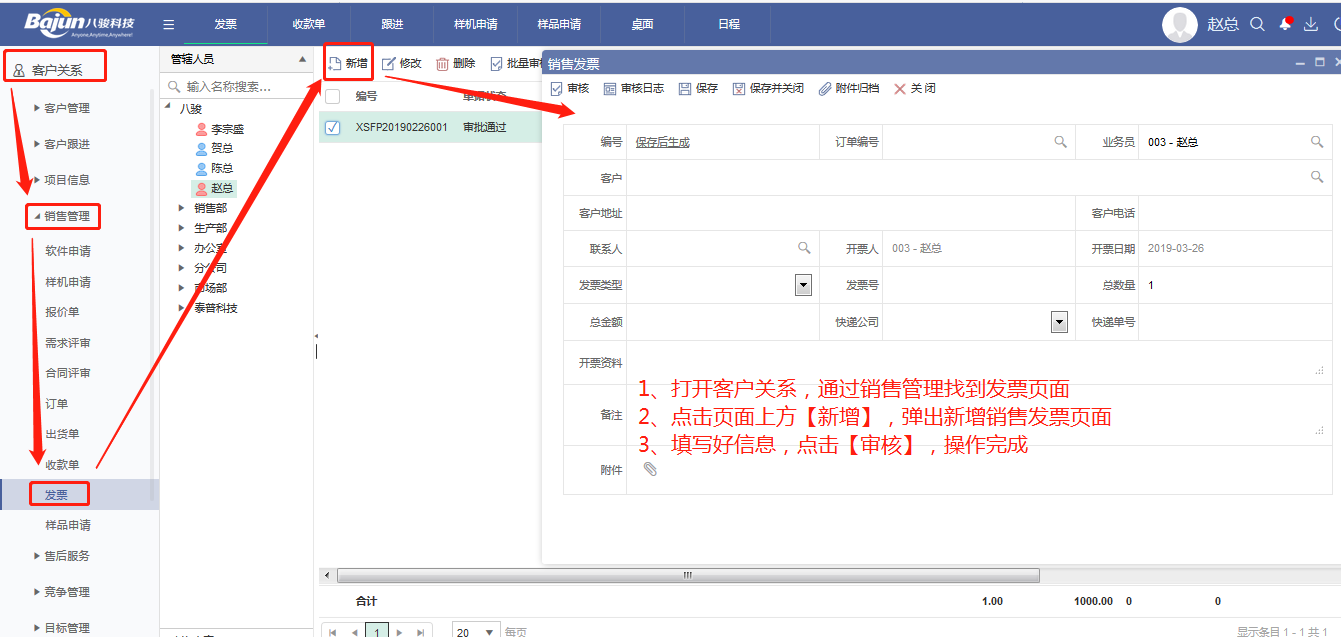
Task: Click search icon in 订单编号 field
Action: click(x=1060, y=142)
